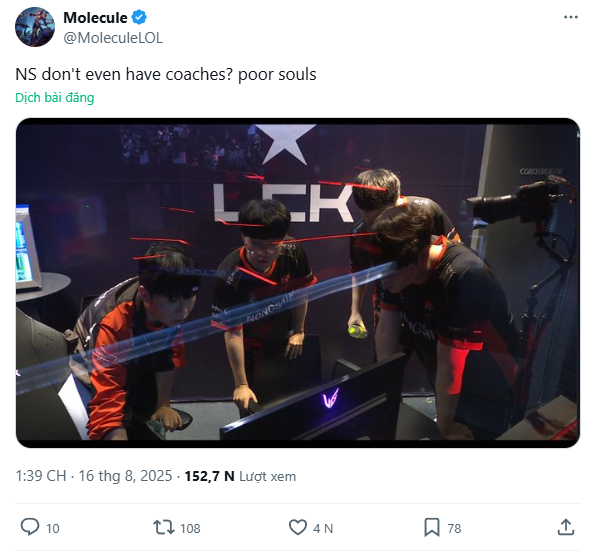Click the bookmark count number 78

click(454, 528)
